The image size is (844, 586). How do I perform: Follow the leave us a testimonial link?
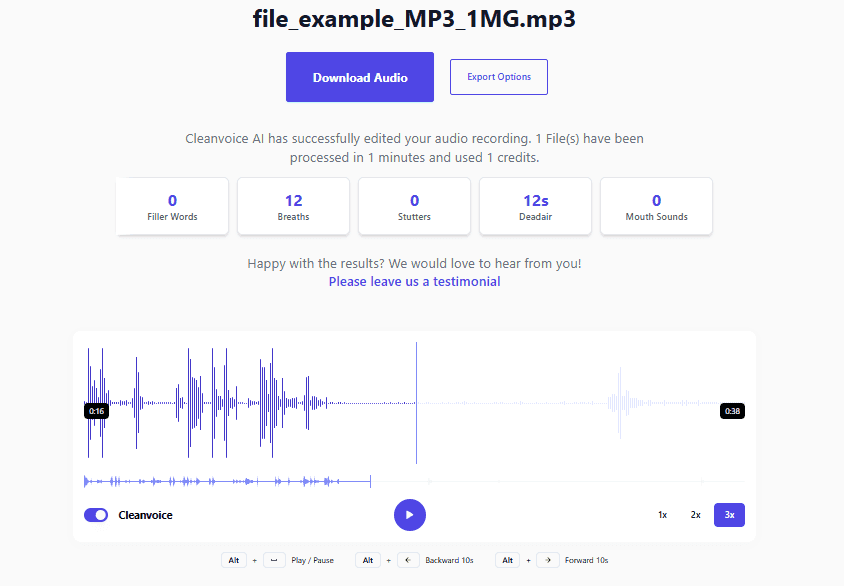point(414,282)
